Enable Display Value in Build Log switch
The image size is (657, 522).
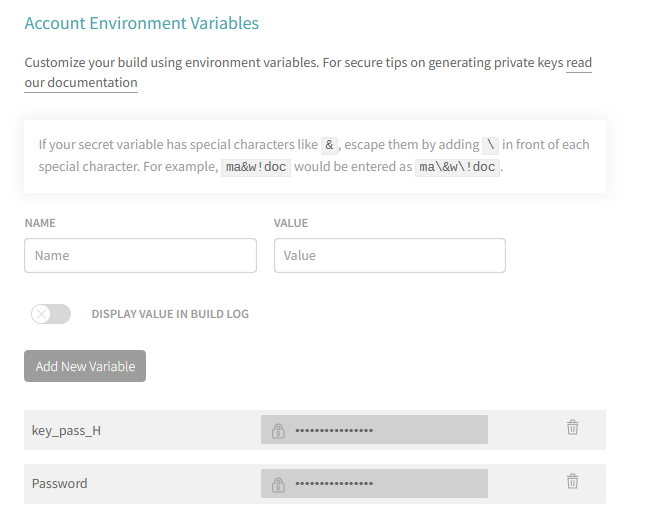point(51,314)
